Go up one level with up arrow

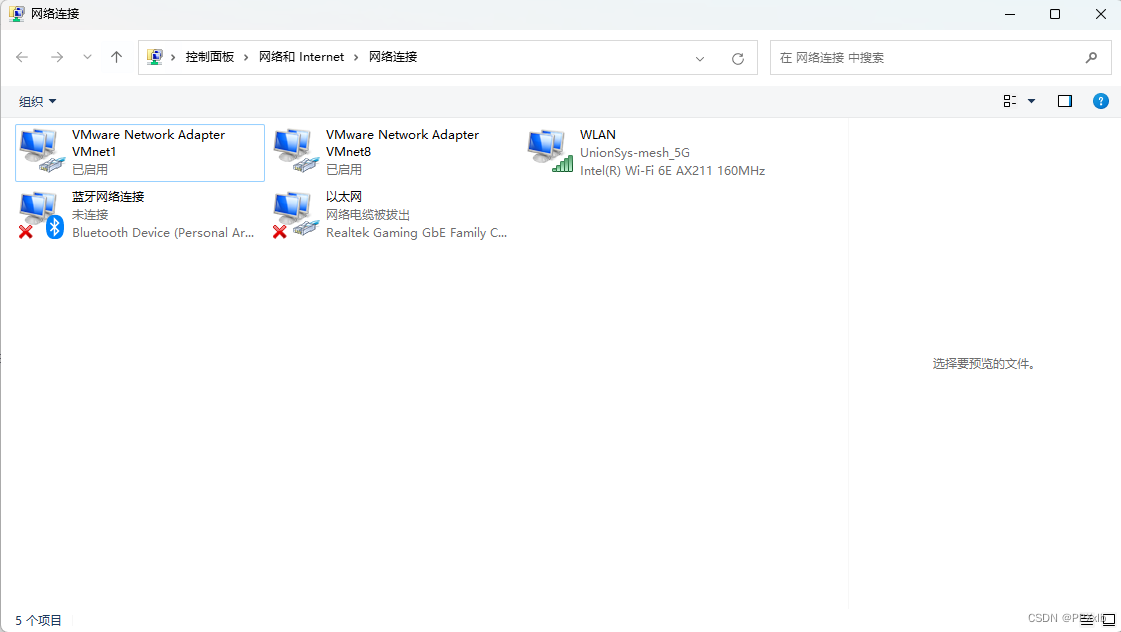point(117,57)
